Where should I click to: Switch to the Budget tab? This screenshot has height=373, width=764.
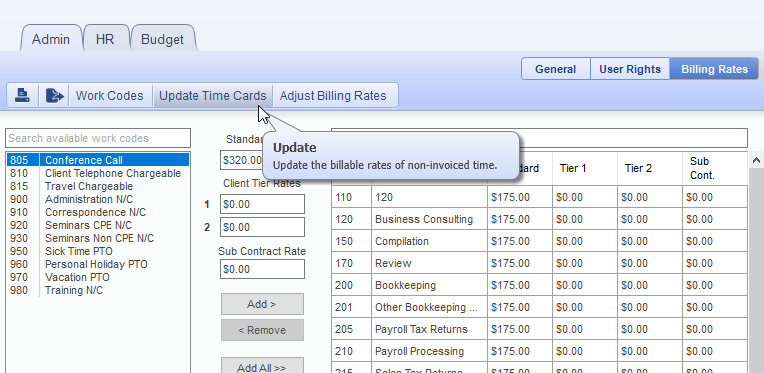(162, 39)
